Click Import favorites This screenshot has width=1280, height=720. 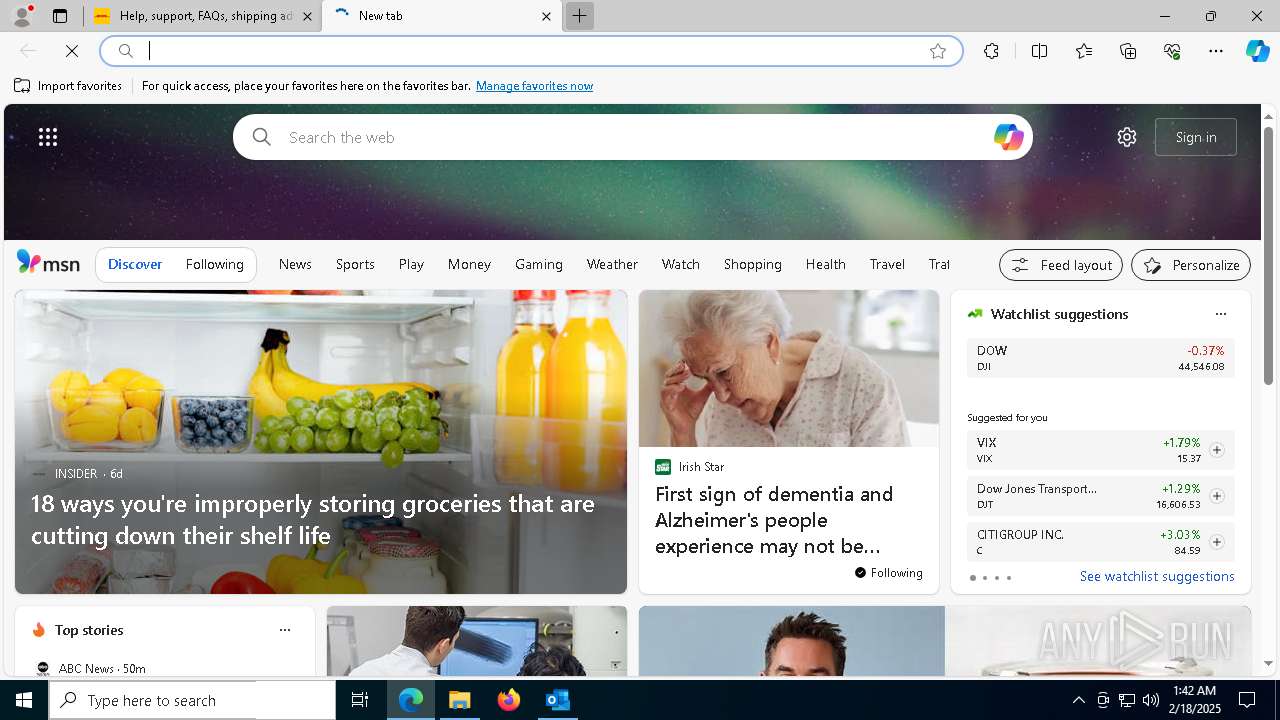click(68, 86)
